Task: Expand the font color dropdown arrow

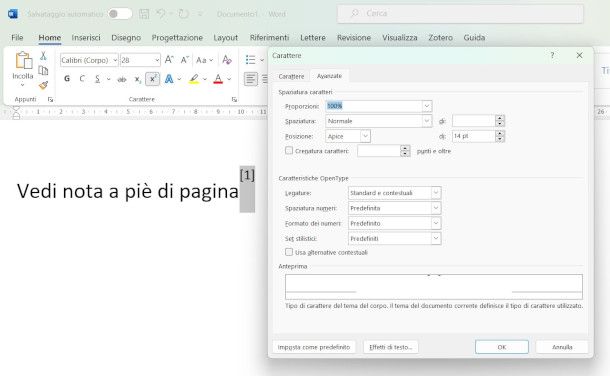Action: [229, 79]
